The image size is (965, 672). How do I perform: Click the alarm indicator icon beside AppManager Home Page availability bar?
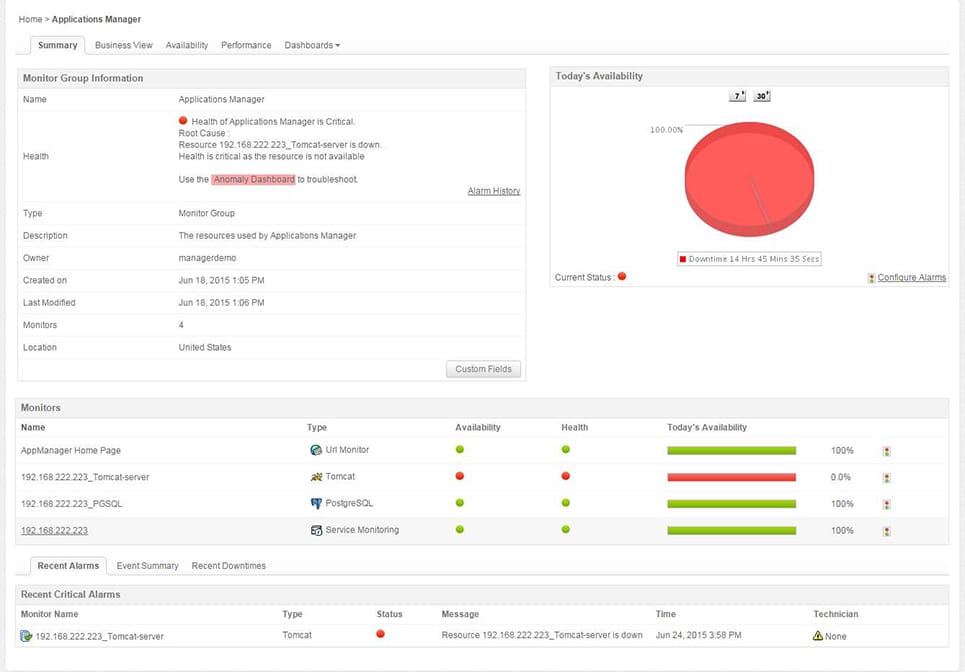click(885, 450)
